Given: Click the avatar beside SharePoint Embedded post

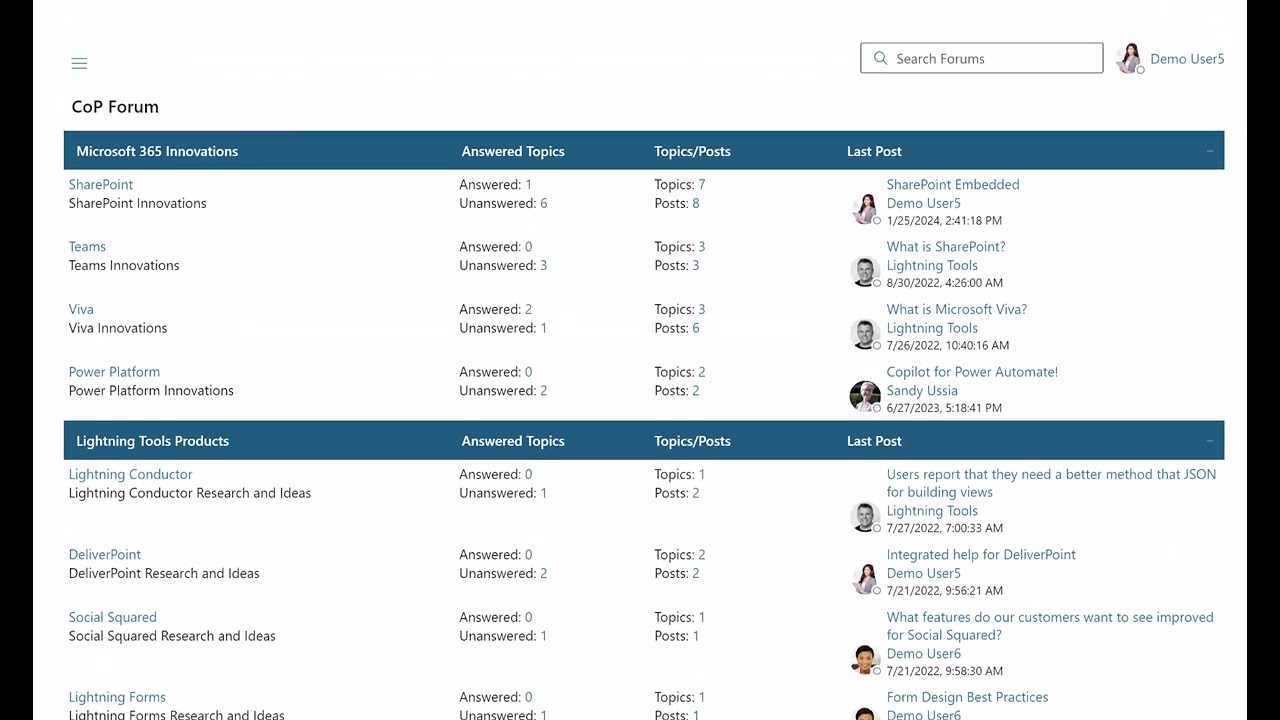Looking at the screenshot, I should click(865, 208).
